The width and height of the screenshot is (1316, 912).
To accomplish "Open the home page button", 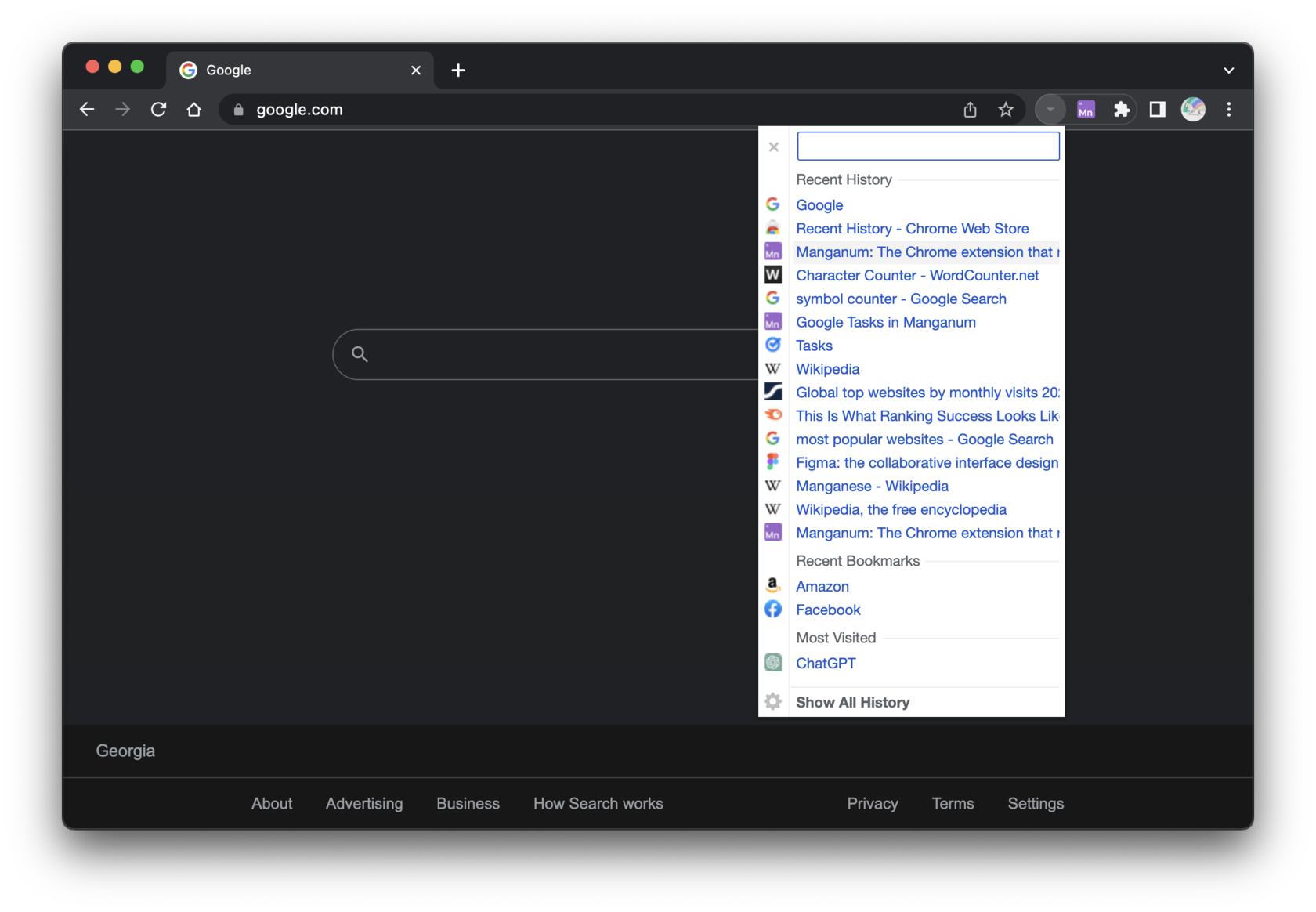I will point(194,110).
